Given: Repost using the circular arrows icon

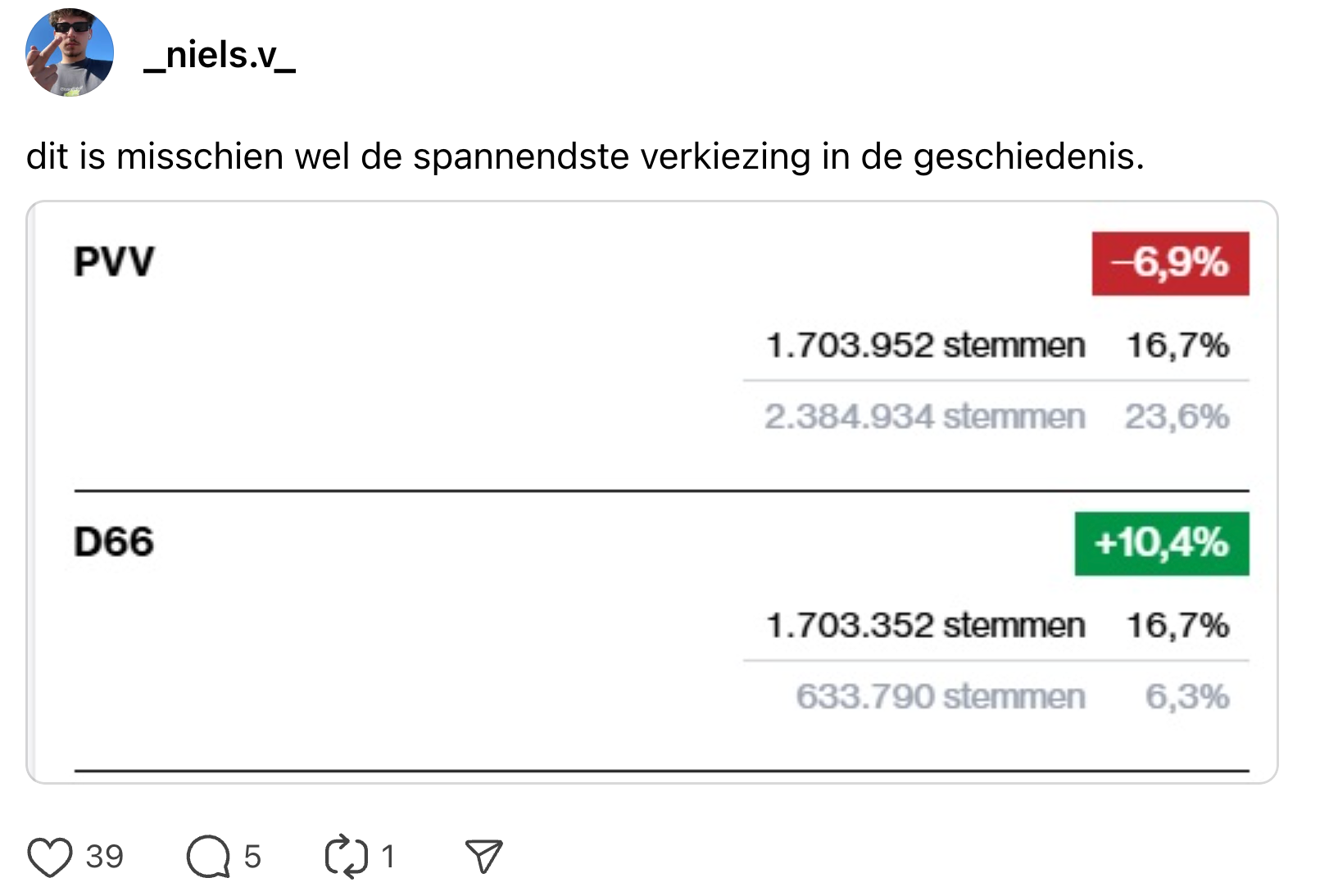Looking at the screenshot, I should pyautogui.click(x=346, y=857).
